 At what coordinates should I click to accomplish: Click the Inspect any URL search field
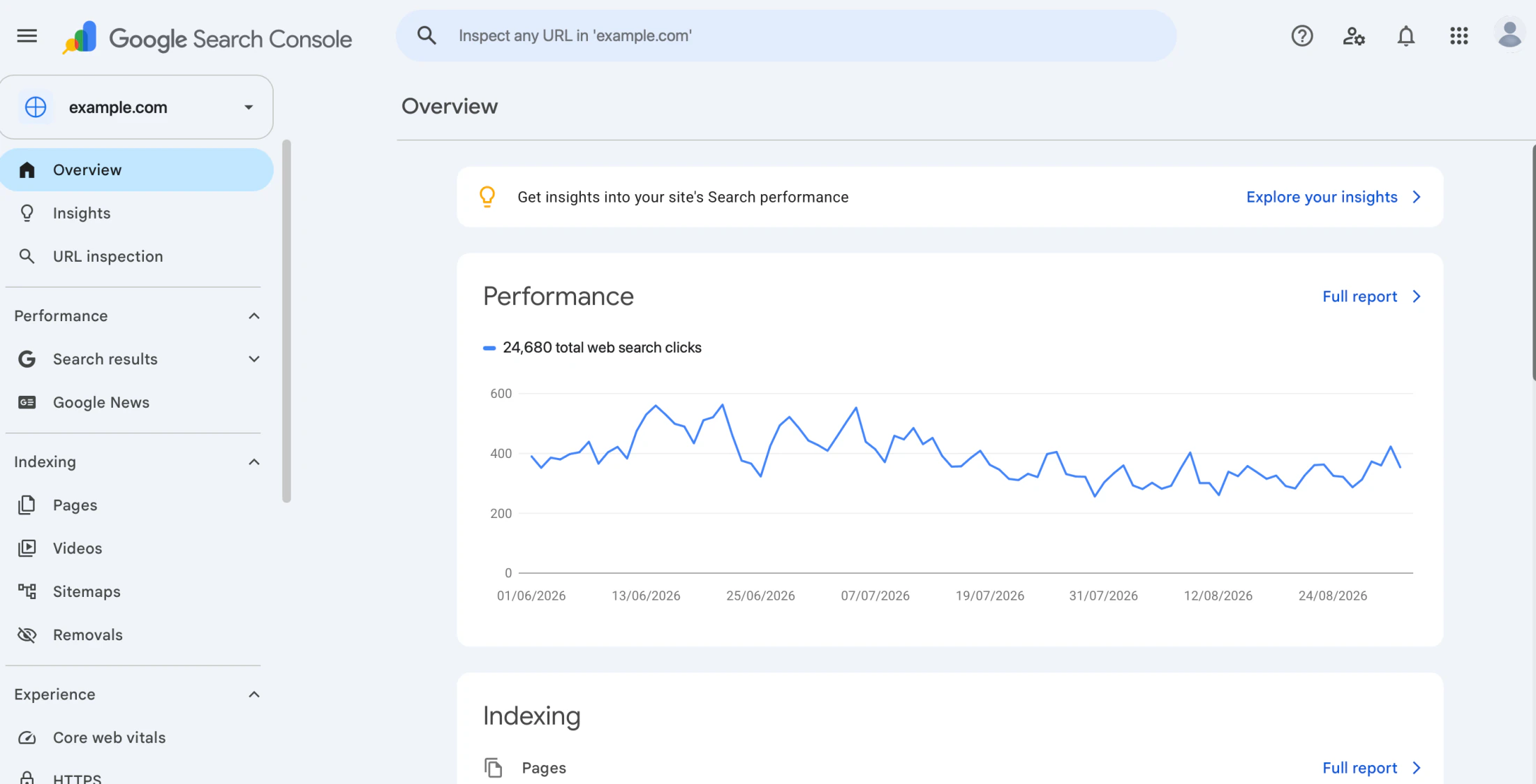coord(786,36)
